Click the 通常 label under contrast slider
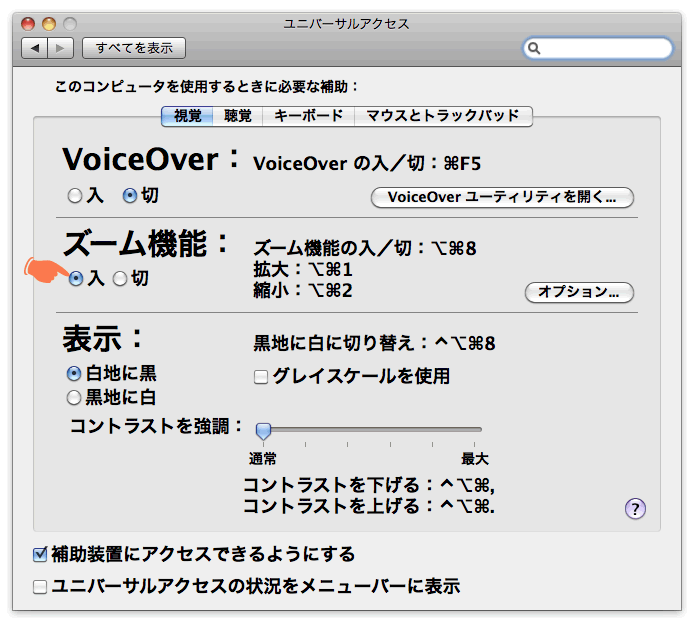 point(262,458)
